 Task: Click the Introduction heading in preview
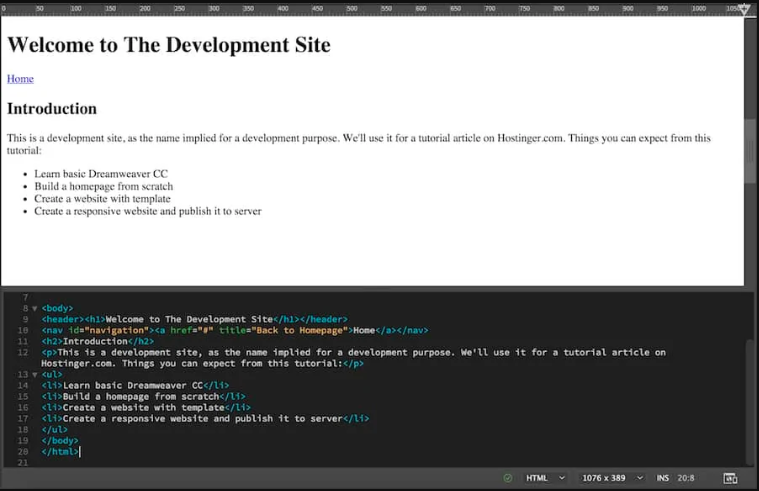pyautogui.click(x=52, y=109)
